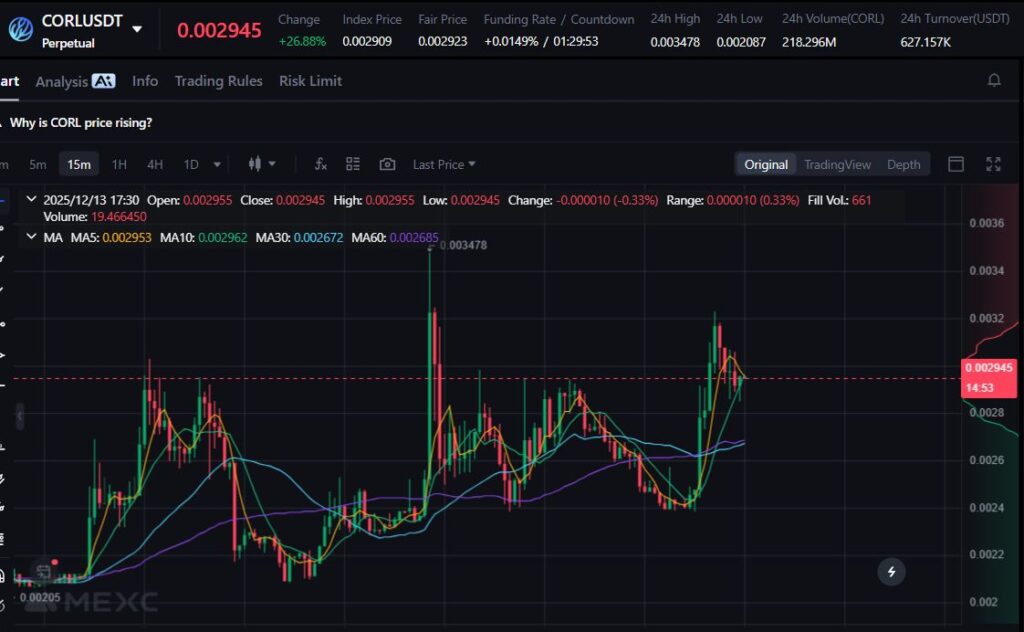Open the Trading Rules tab
Viewport: 1024px width, 632px height.
[x=218, y=81]
